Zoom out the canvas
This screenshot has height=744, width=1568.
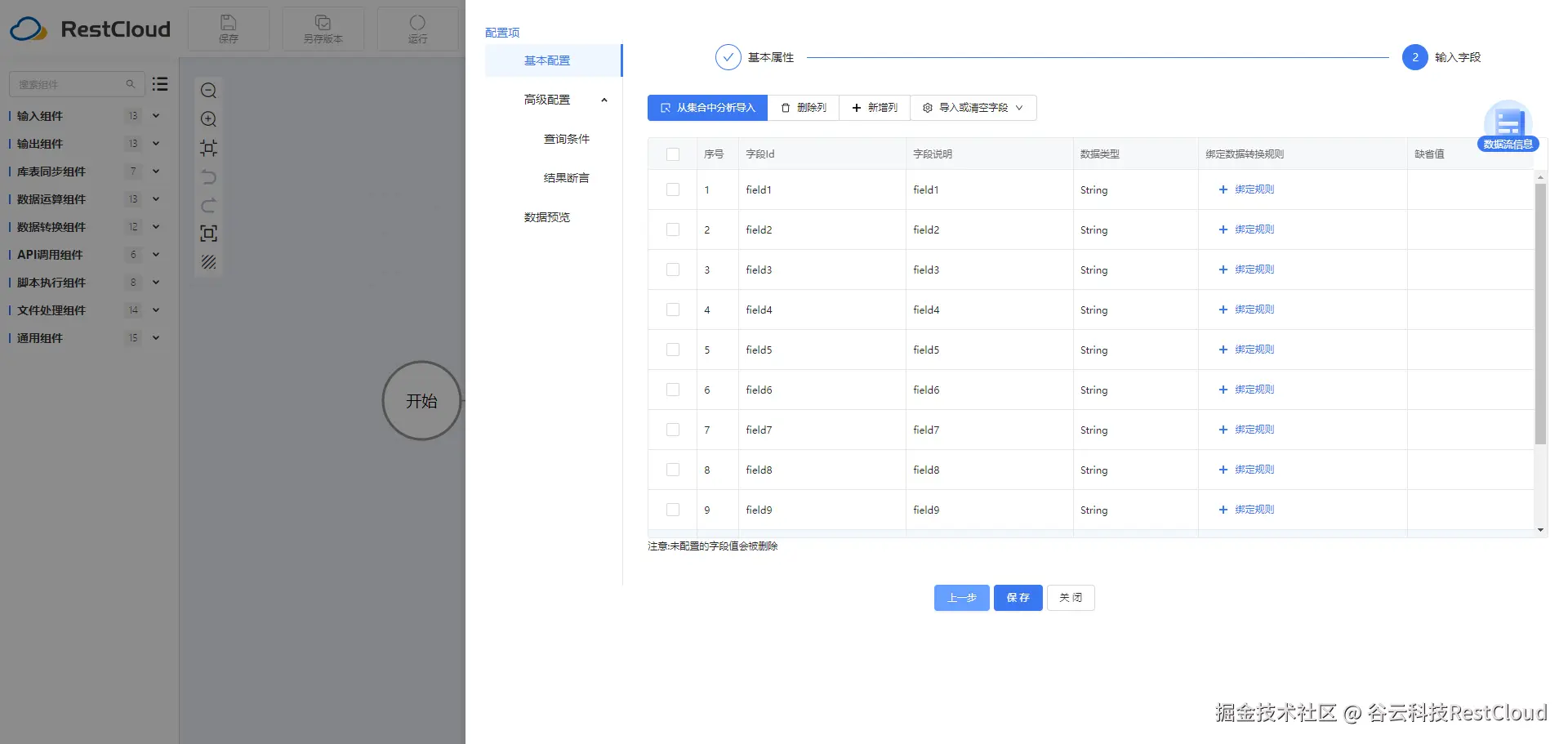tap(209, 91)
